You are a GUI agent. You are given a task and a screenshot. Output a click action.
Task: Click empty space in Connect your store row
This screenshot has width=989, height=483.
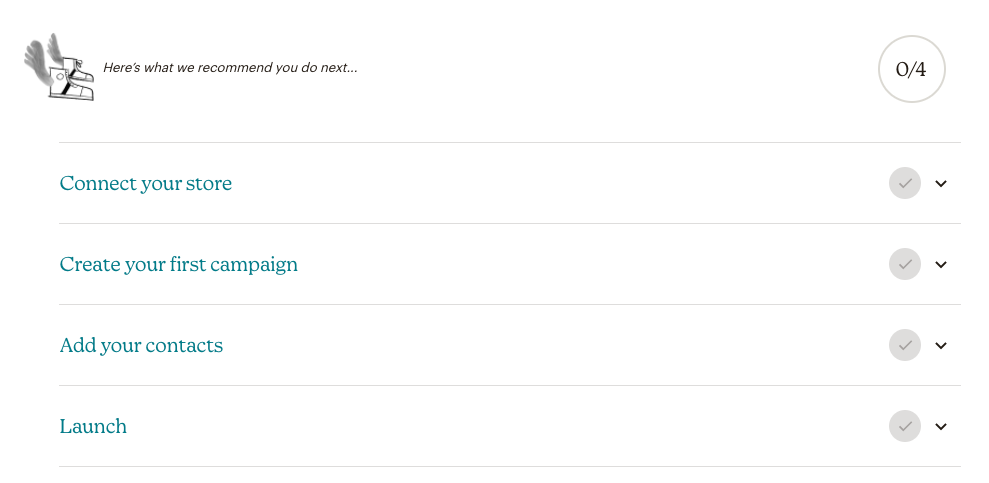tap(560, 184)
